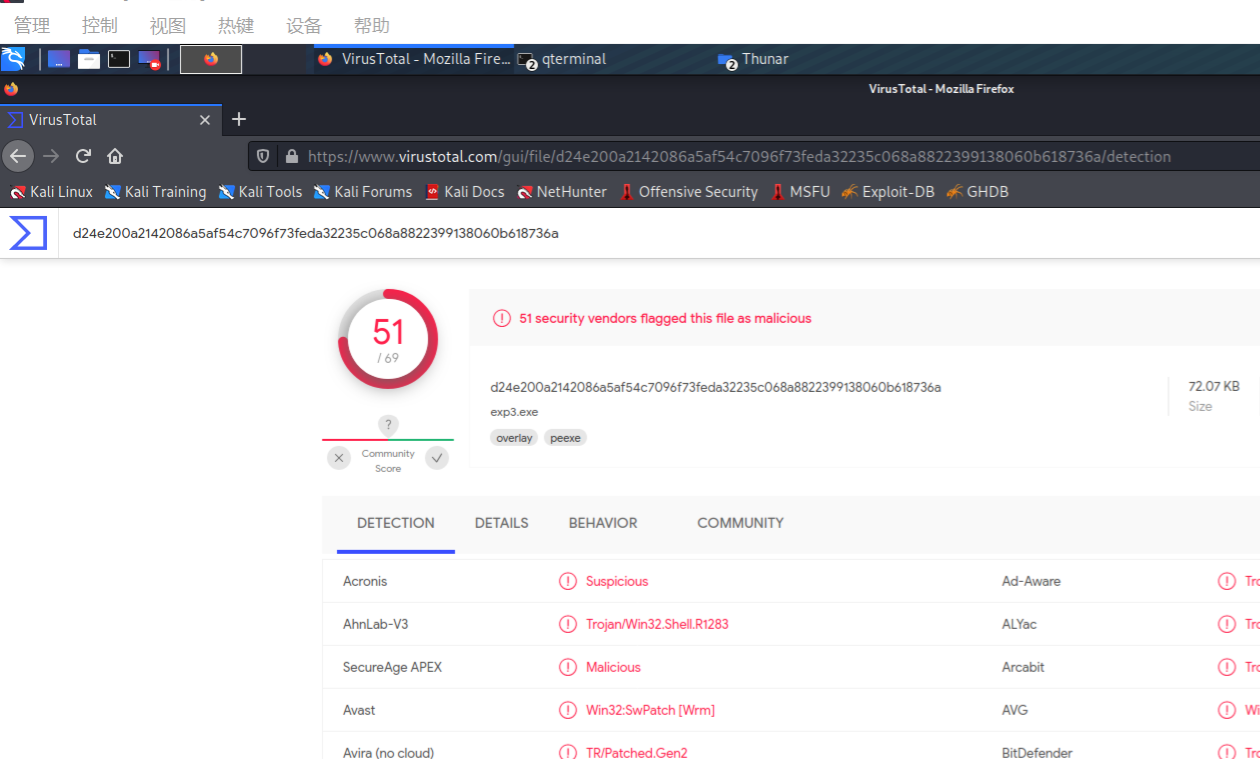
Task: Open tracking protection shield icon
Action: [264, 156]
